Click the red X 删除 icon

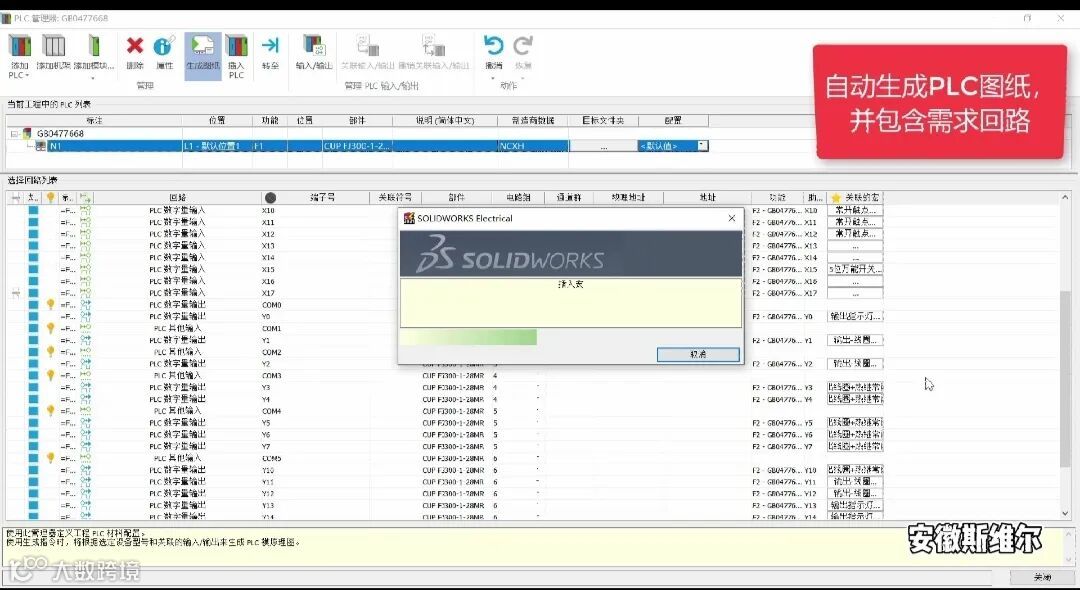(x=135, y=46)
